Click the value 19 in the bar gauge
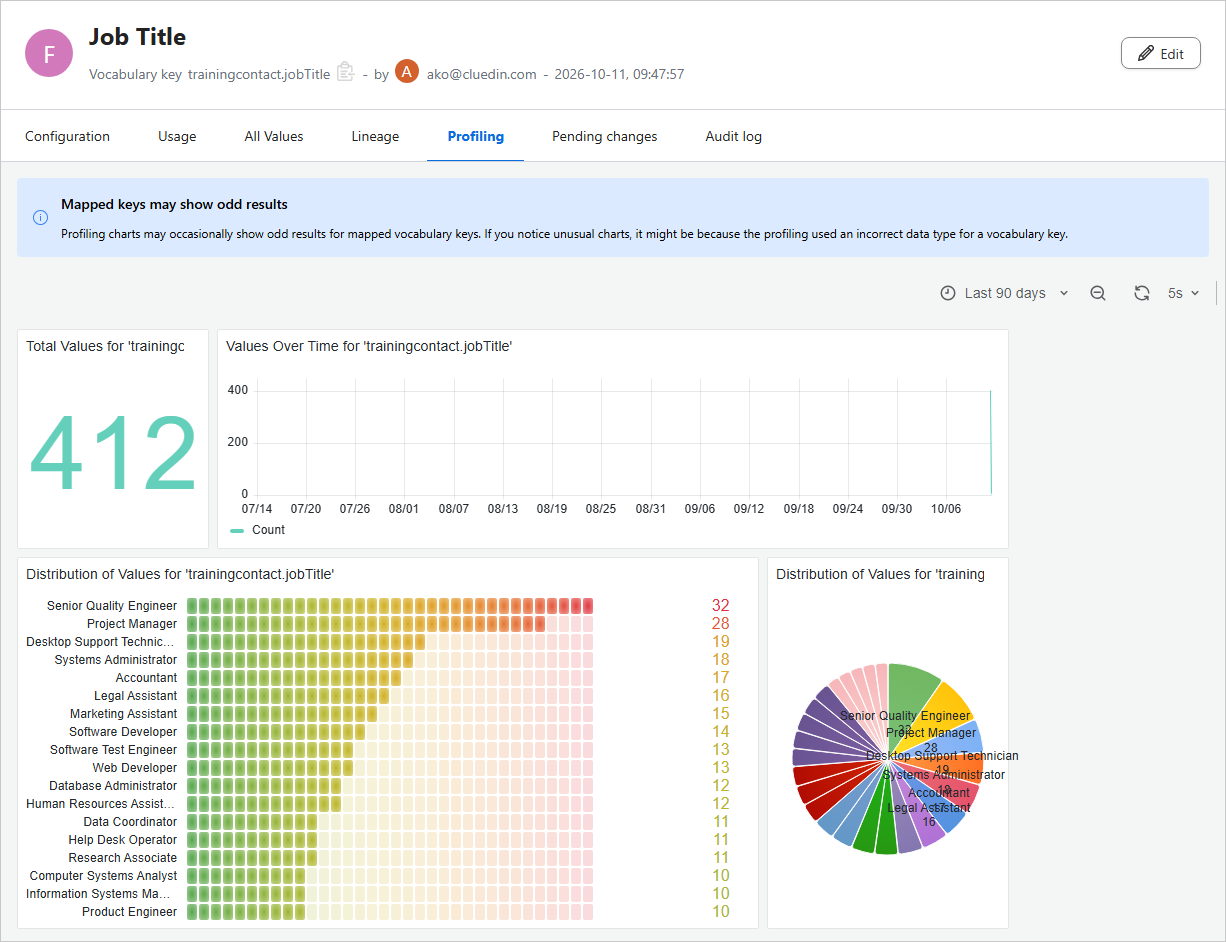The image size is (1226, 942). (x=721, y=642)
